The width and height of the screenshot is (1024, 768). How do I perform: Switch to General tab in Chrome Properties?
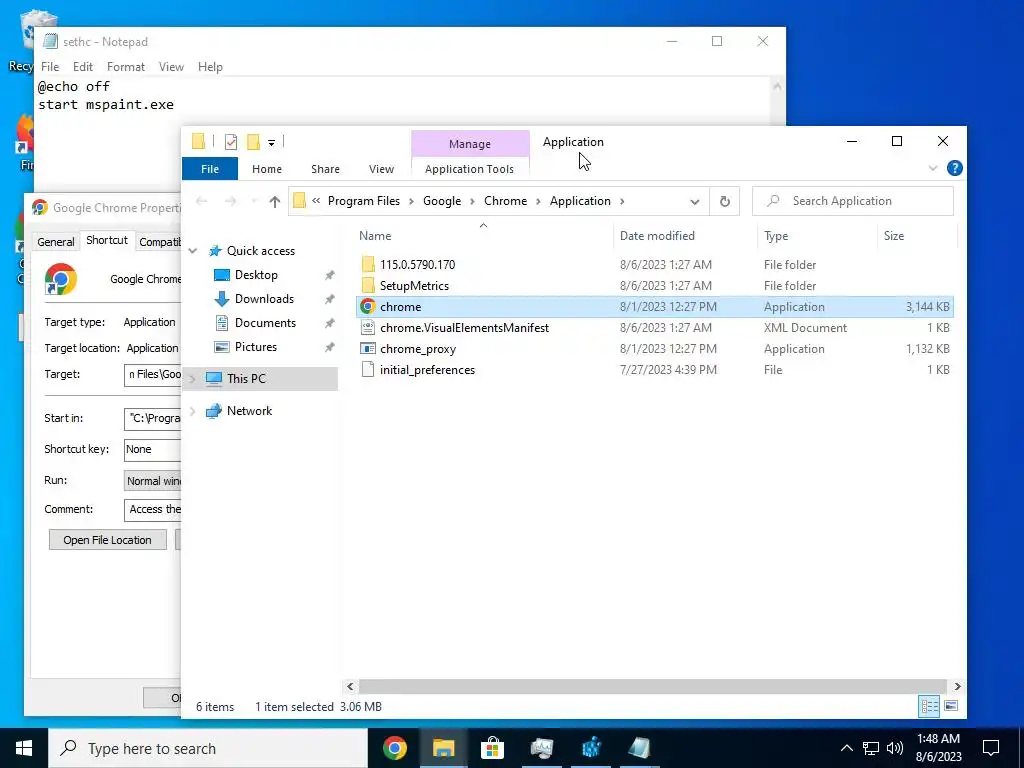coord(56,242)
